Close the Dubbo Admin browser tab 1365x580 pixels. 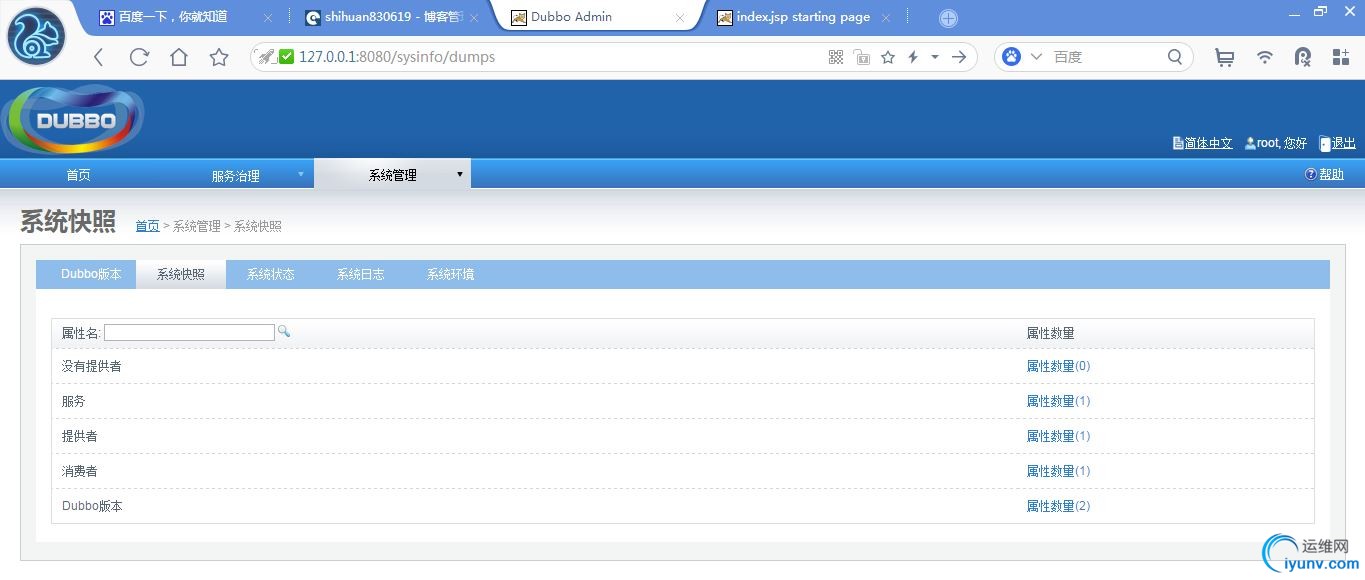click(680, 18)
